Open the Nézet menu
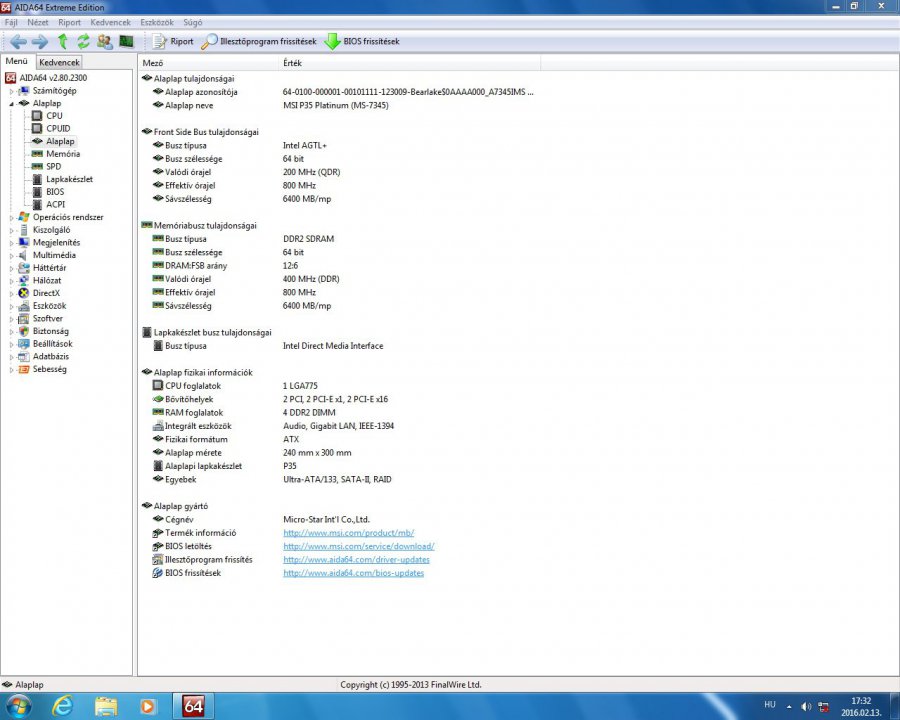900x720 pixels. (x=37, y=22)
